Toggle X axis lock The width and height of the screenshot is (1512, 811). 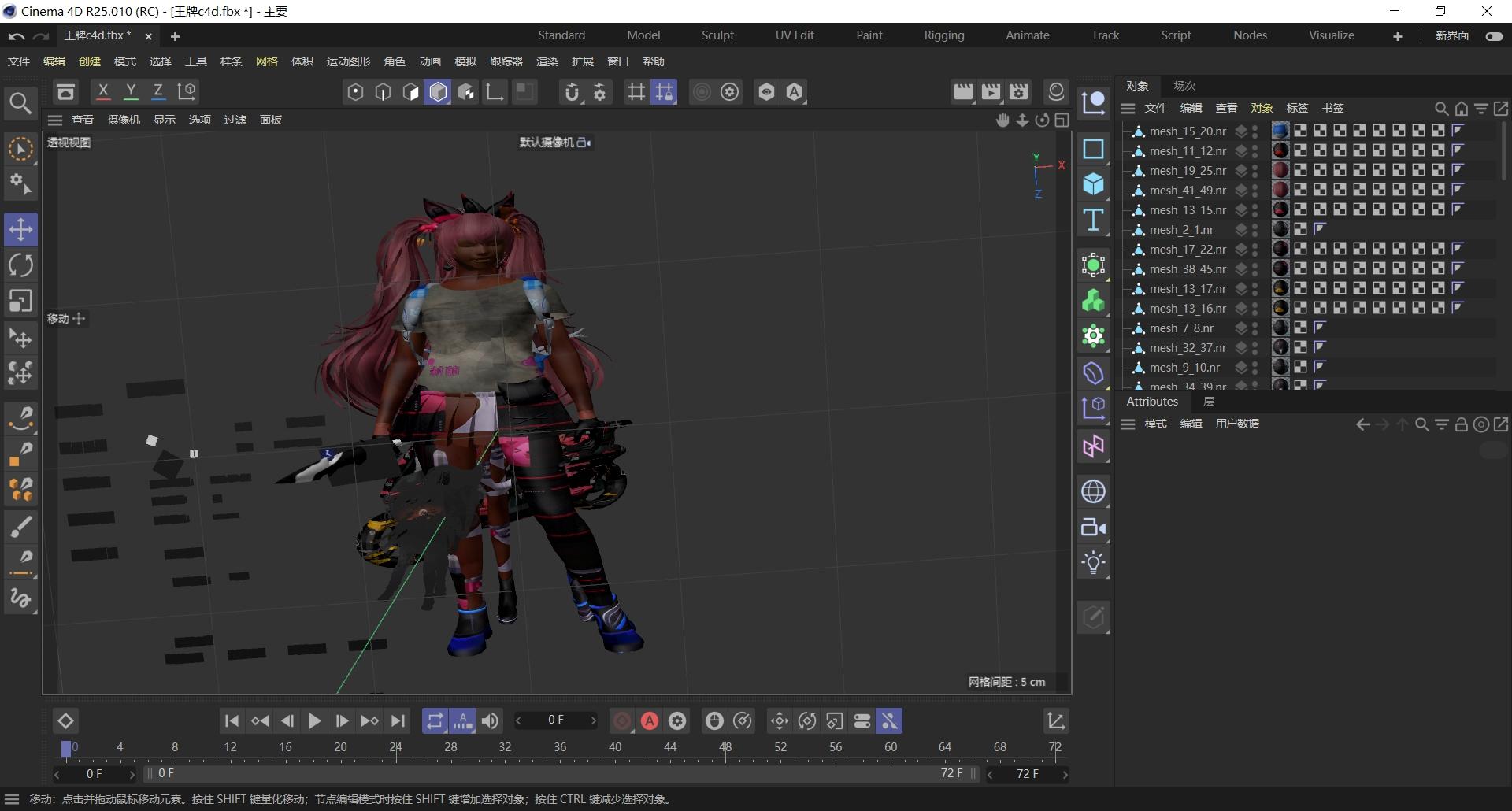(x=103, y=92)
